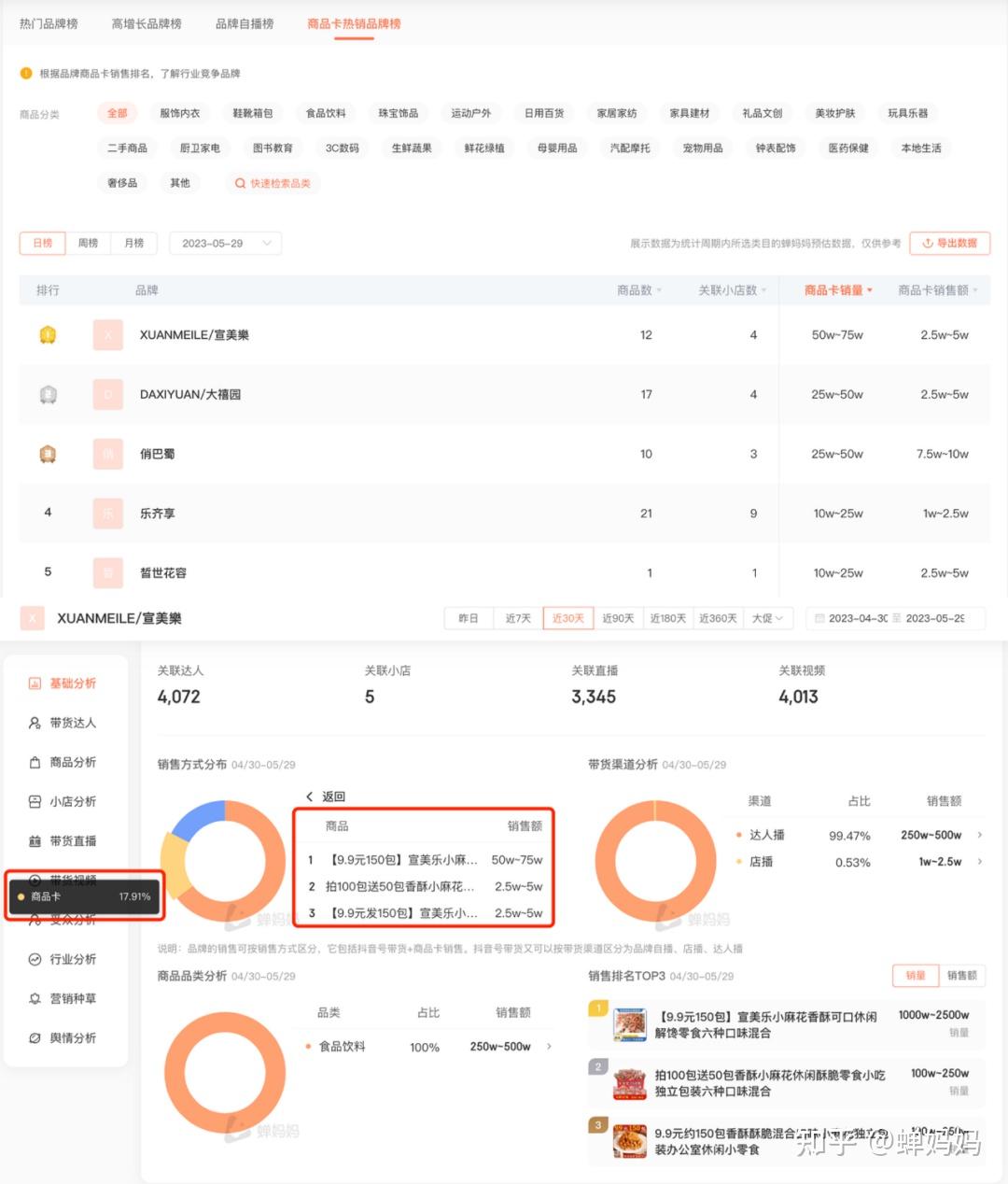The width and height of the screenshot is (1008, 1184).
Task: Go to 带货直播 using its sidebar icon
Action: coord(35,840)
